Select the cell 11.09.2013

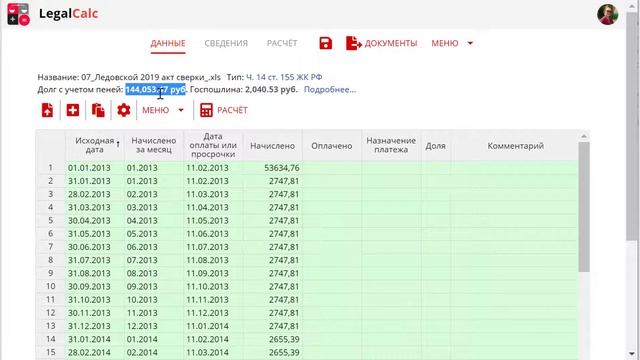point(213,273)
